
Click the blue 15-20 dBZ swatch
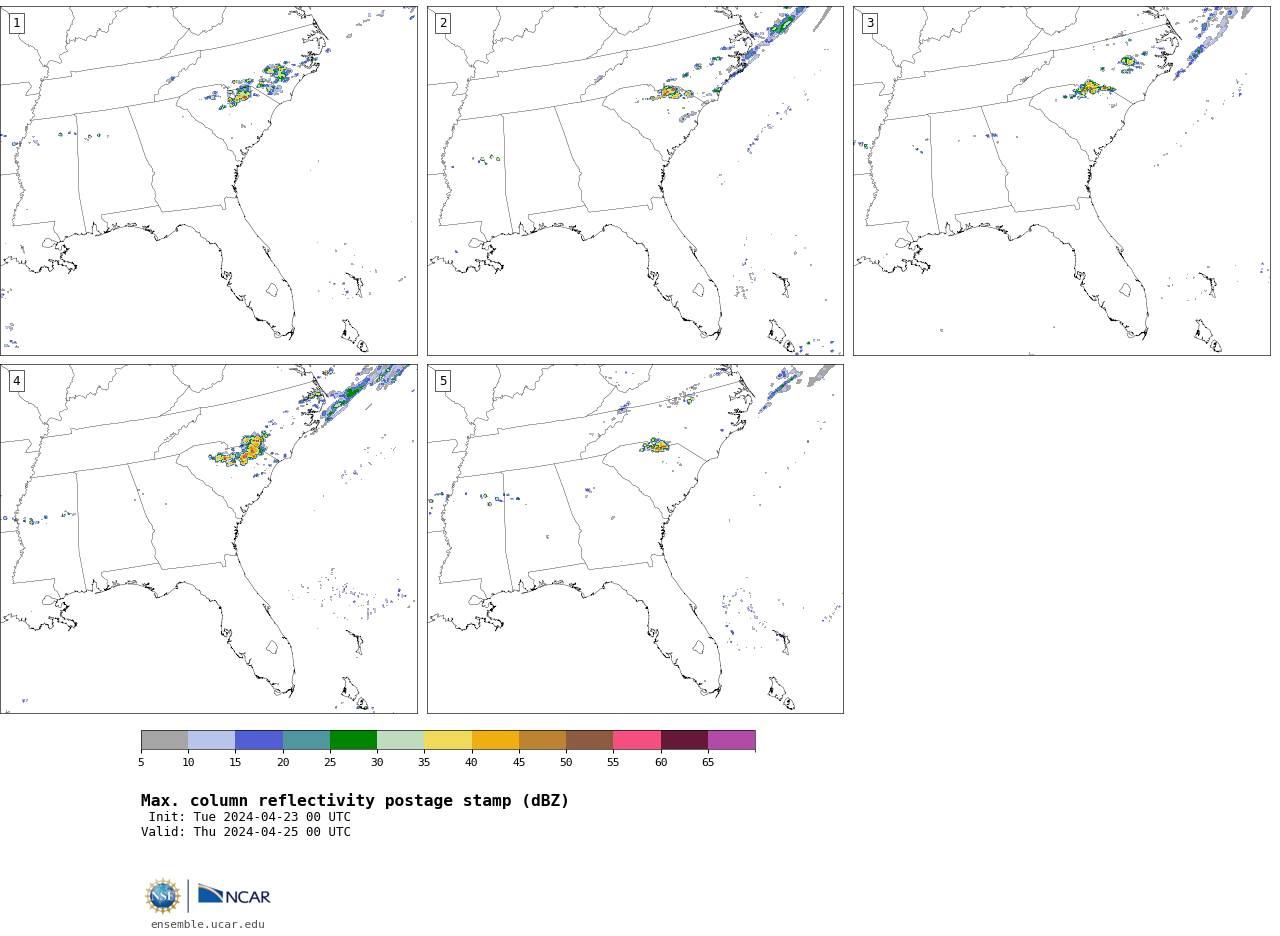(259, 740)
